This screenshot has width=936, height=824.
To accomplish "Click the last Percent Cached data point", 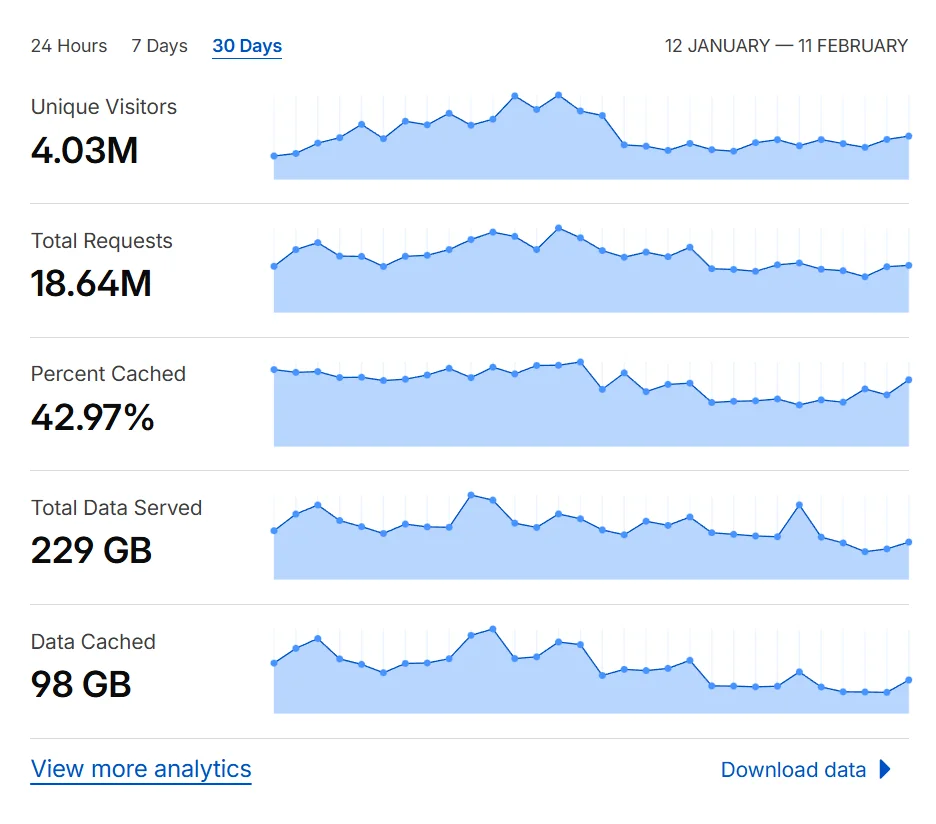I will (x=909, y=380).
